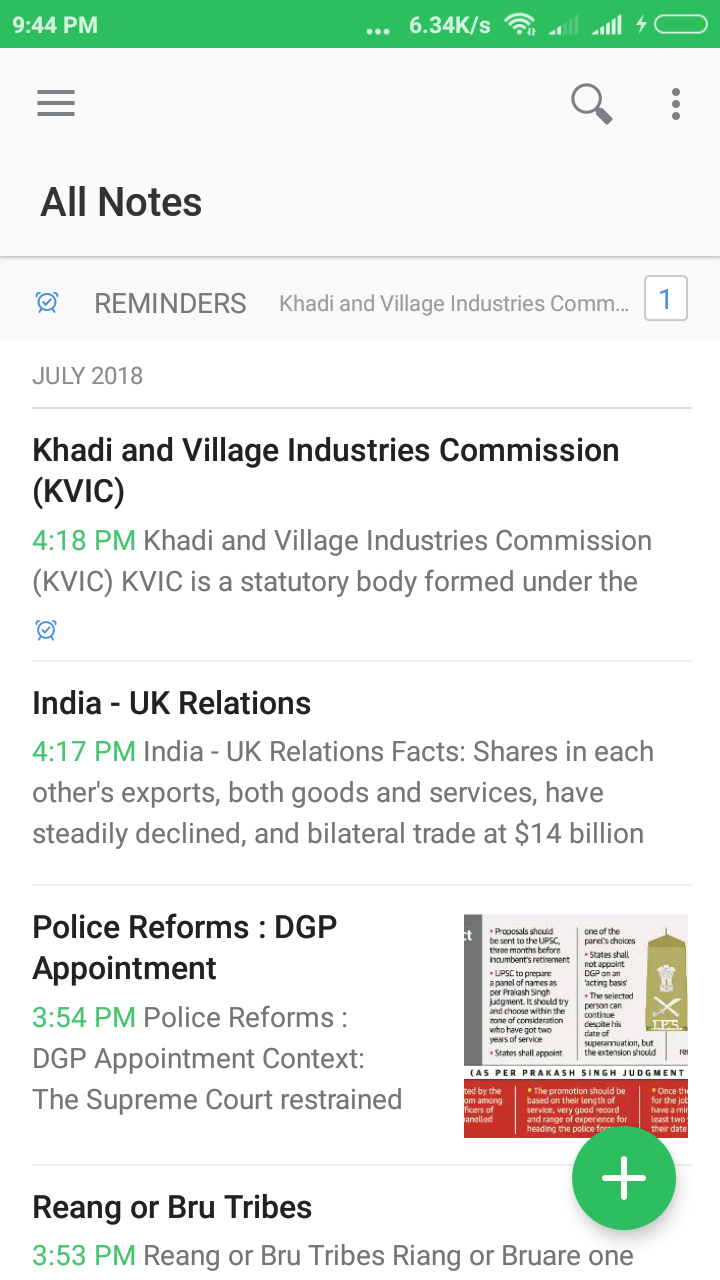The width and height of the screenshot is (720, 1280).
Task: Tap the reminder alarm icon under KVIC note
Action: (46, 630)
